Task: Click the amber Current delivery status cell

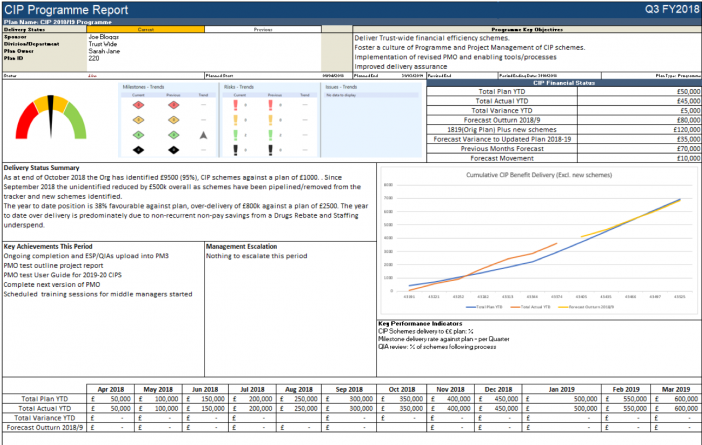Action: (x=146, y=29)
